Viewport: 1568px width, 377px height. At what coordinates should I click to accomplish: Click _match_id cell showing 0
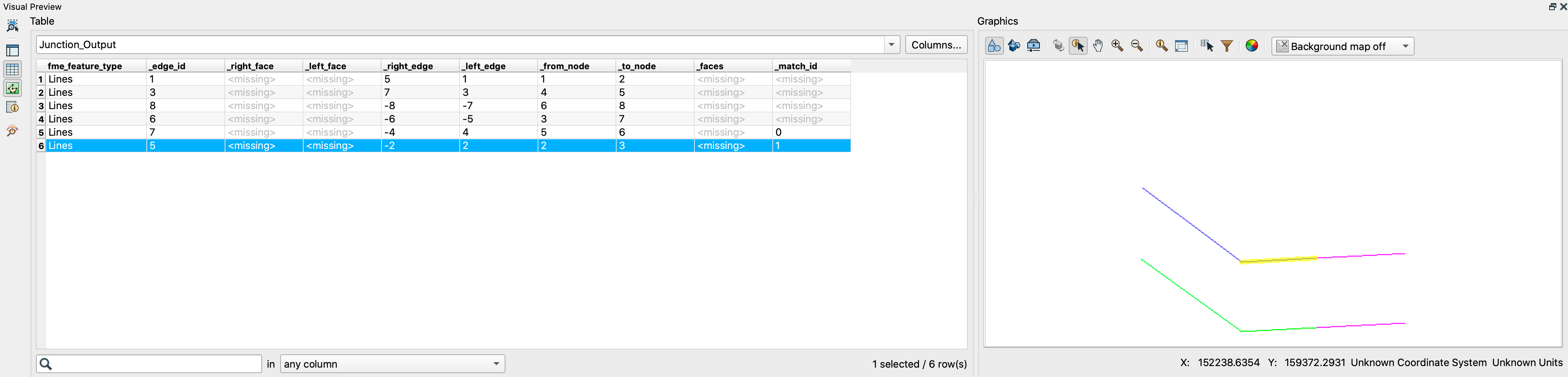pos(811,133)
